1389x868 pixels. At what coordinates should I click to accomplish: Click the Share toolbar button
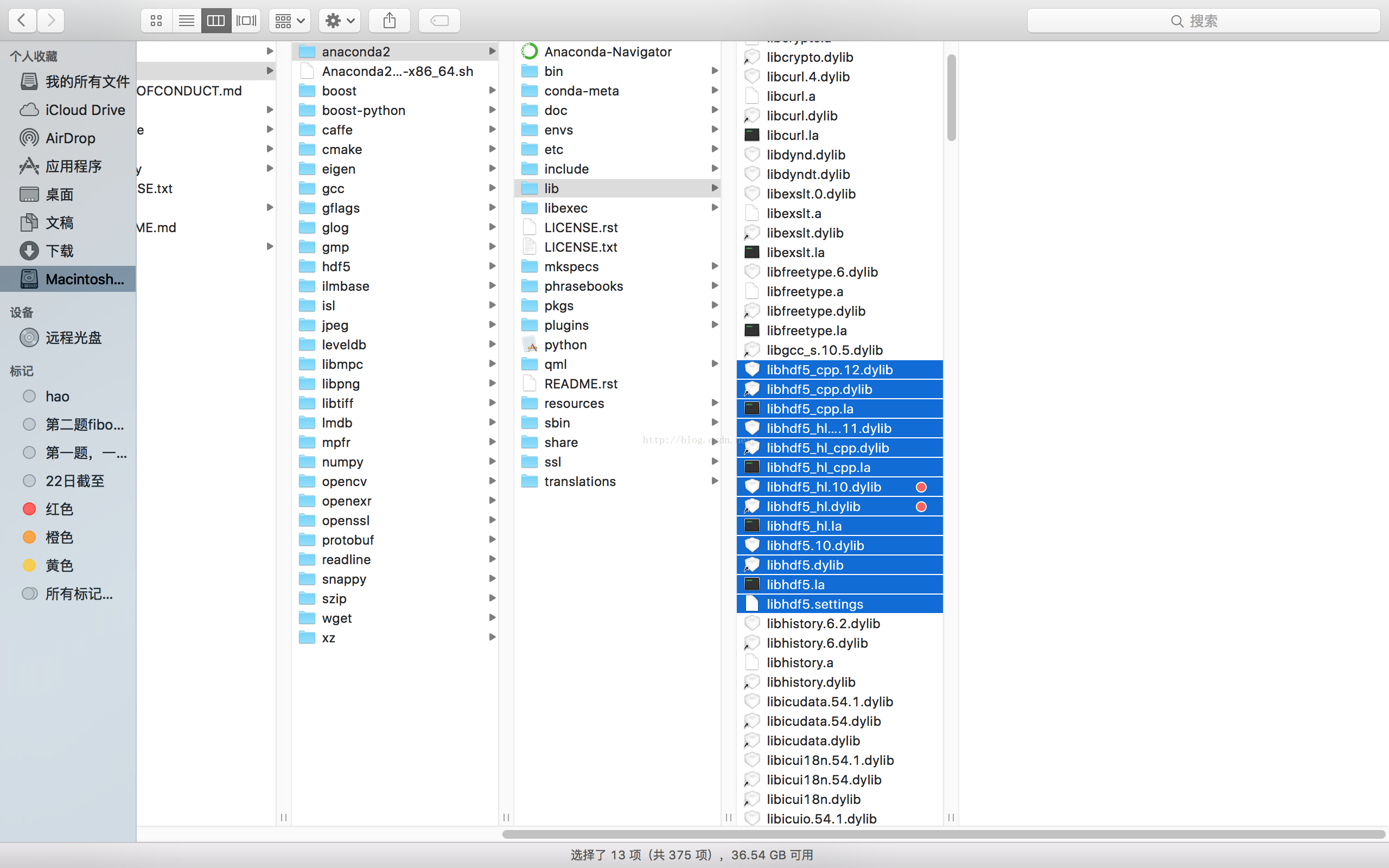390,21
